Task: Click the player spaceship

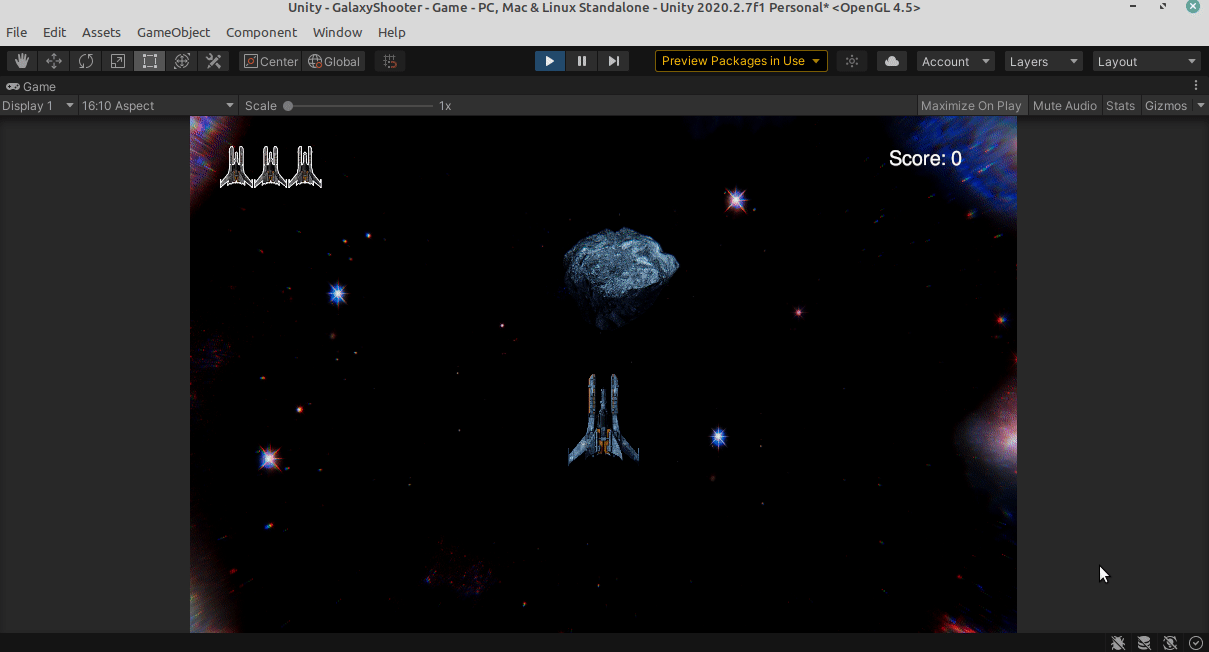Action: click(603, 419)
